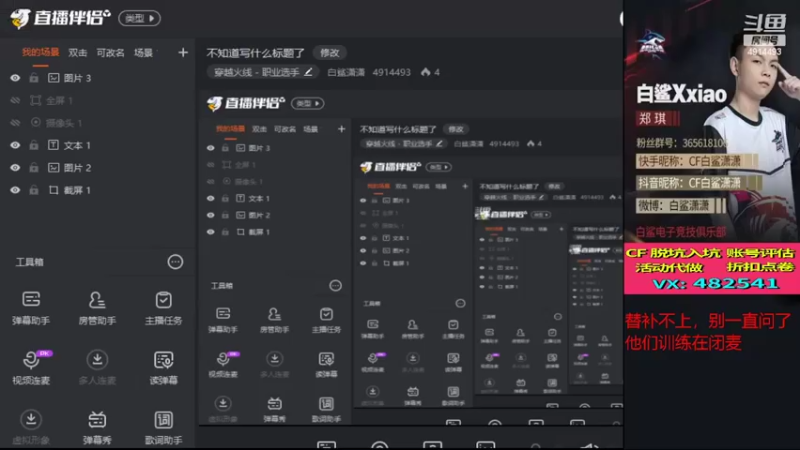Click 主播任务 icon in the first nested preview
Screen dimensions: 800x450
pyautogui.click(x=326, y=313)
